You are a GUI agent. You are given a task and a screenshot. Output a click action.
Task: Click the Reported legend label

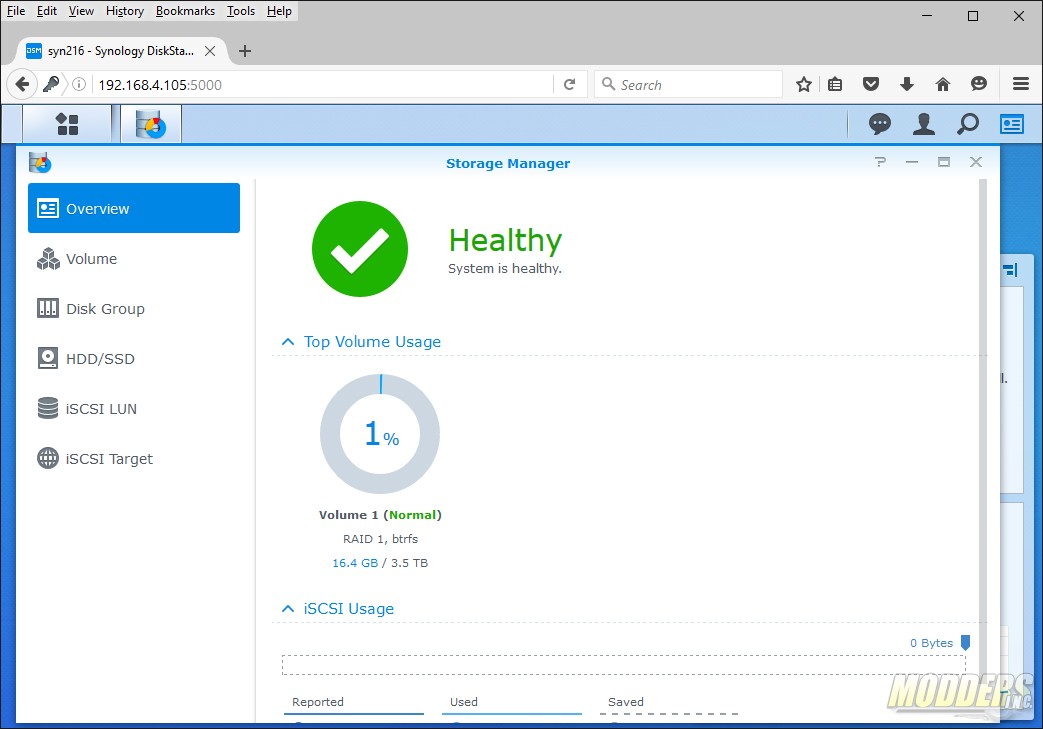318,702
